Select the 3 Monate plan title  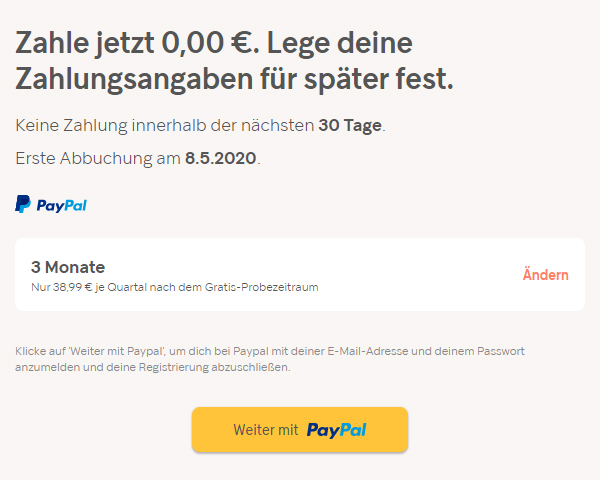68,267
